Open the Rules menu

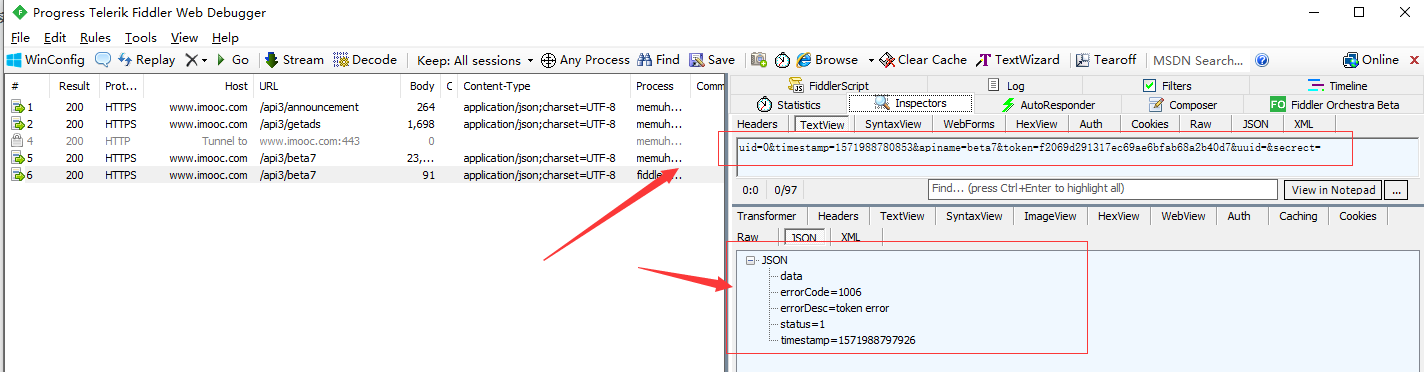point(95,37)
